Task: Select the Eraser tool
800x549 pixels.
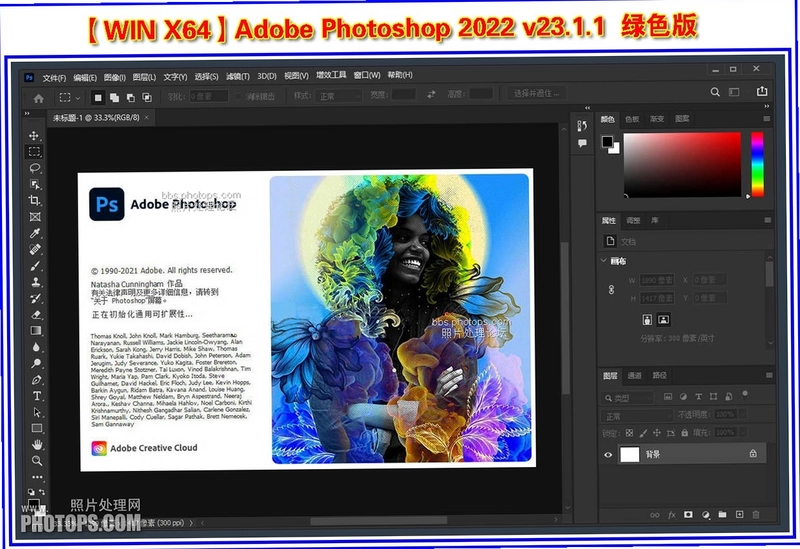Action: [36, 315]
